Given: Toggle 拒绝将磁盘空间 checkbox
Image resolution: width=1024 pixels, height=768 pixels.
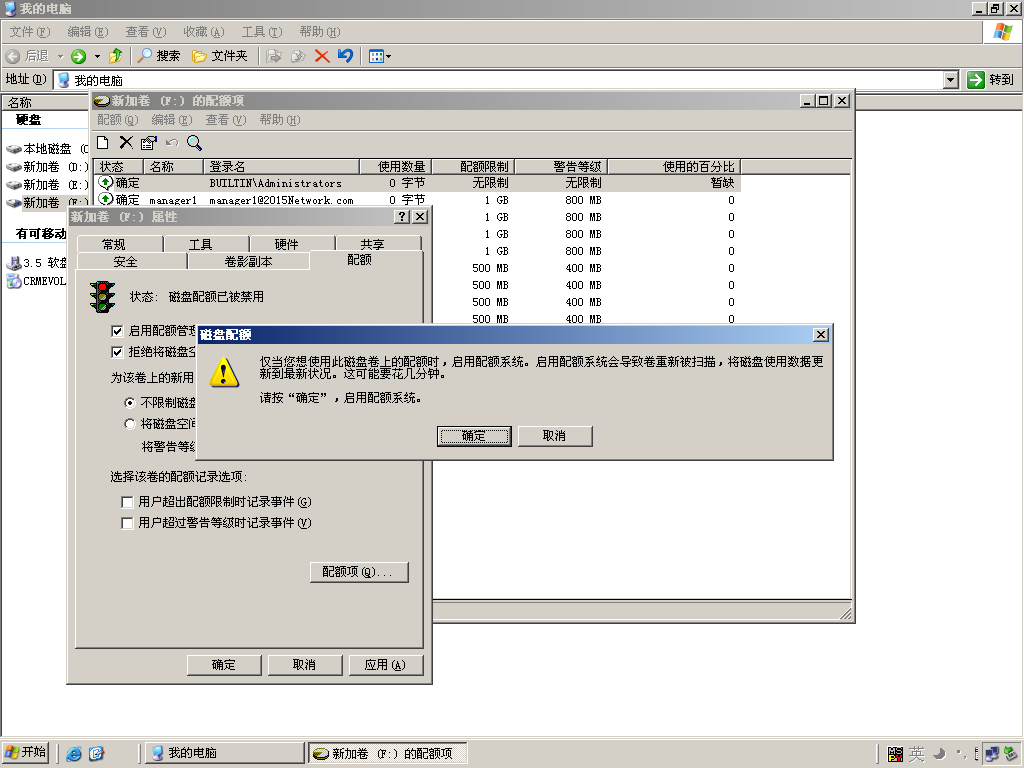Looking at the screenshot, I should [x=117, y=352].
